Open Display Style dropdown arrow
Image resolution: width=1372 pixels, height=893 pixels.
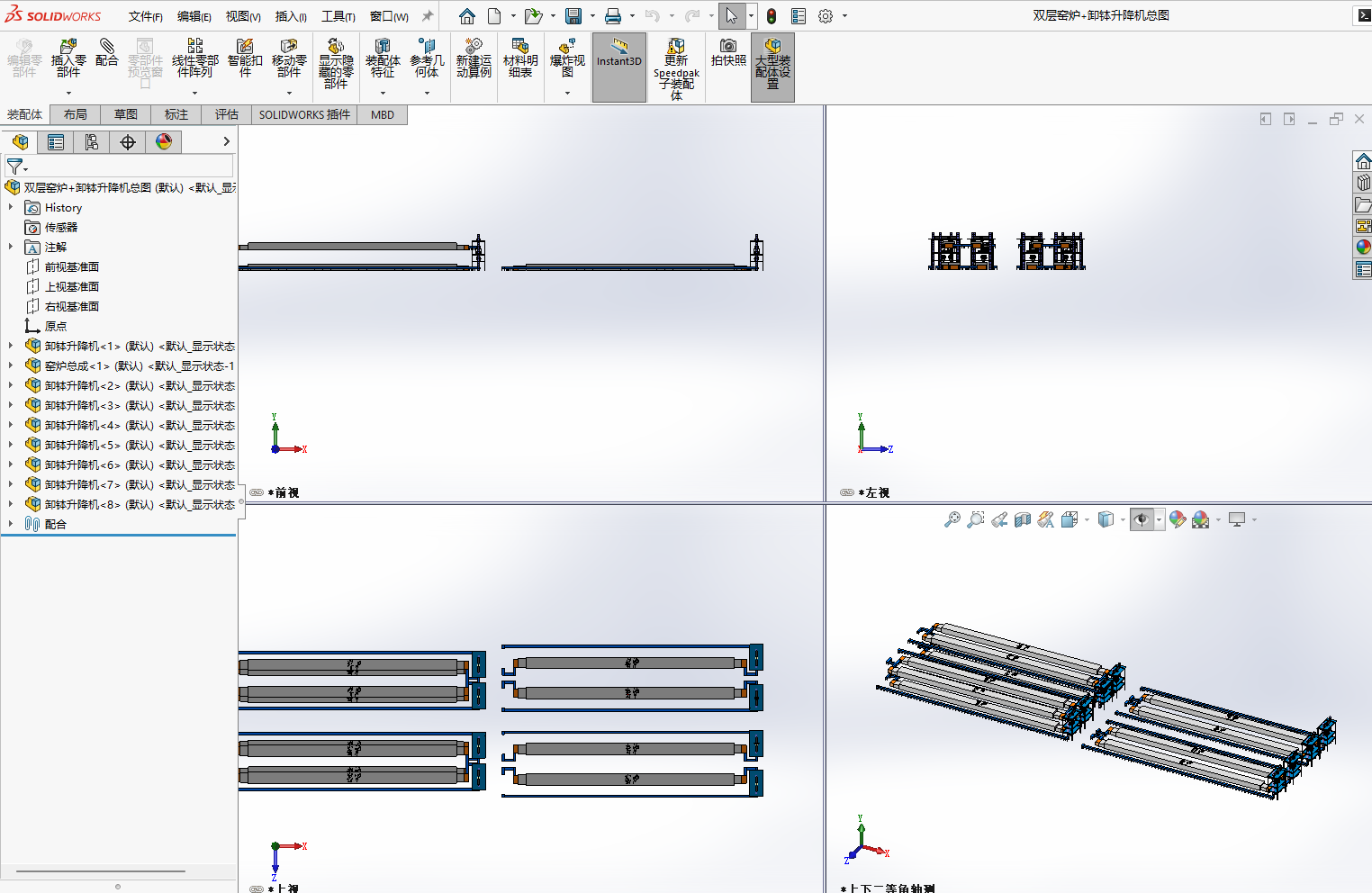pyautogui.click(x=1123, y=519)
